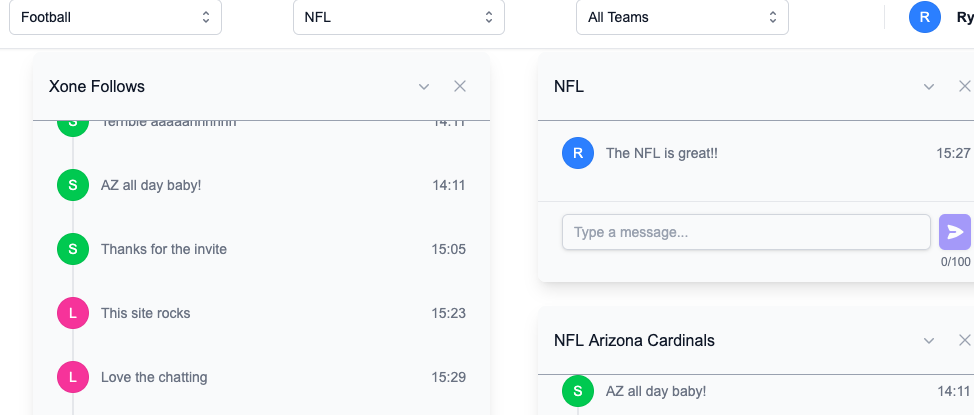Screen dimensions: 974x415
Task: Click the R avatar beside 'The NFL is great!!'
Action: [578, 153]
